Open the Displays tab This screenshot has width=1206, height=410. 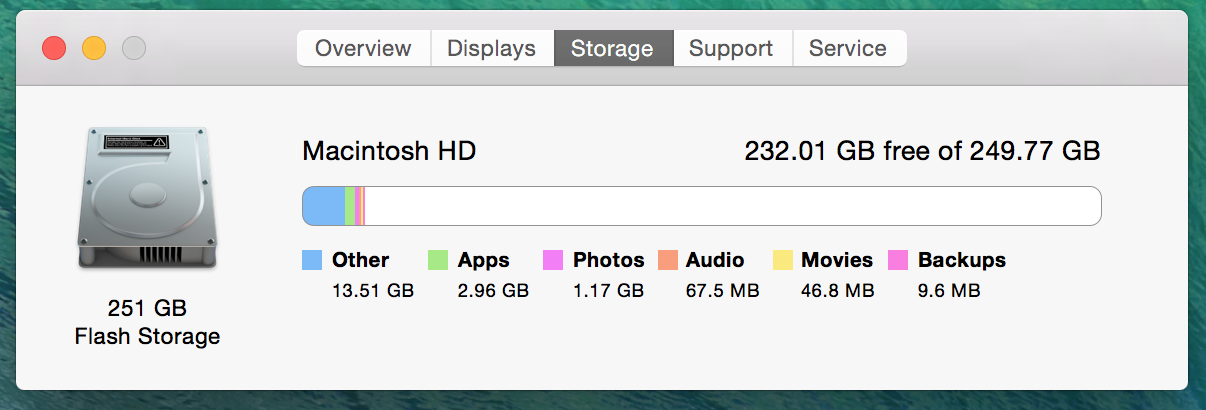[492, 48]
